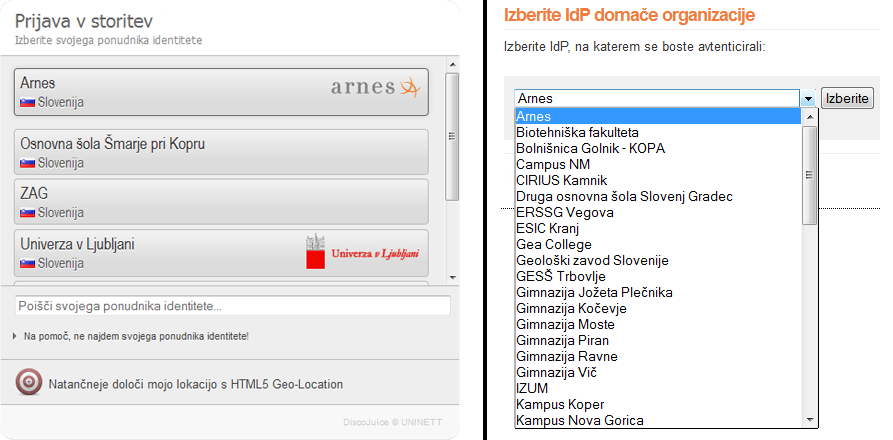The image size is (893, 440).
Task: Click the Izberite button
Action: tap(847, 98)
